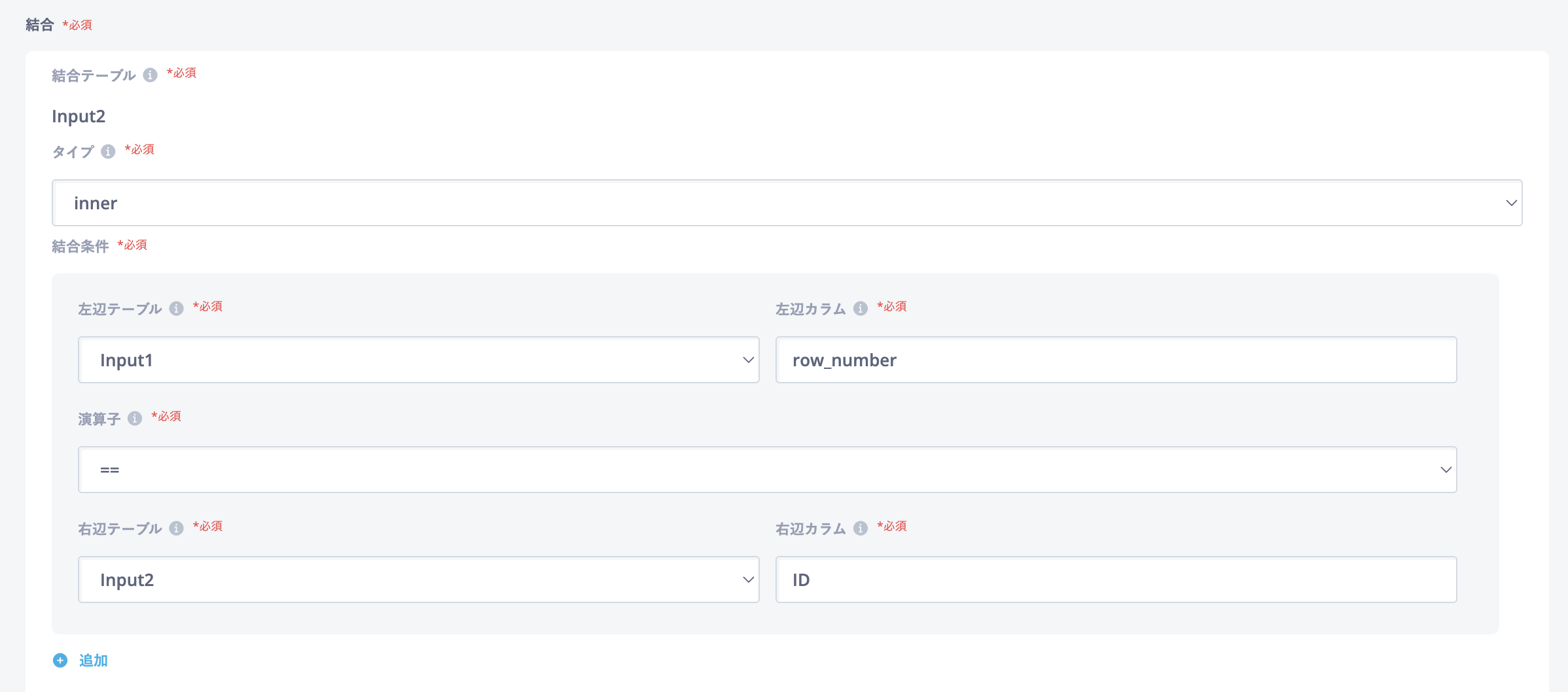Click the Input2 join table name
The image size is (1568, 692).
(x=79, y=116)
